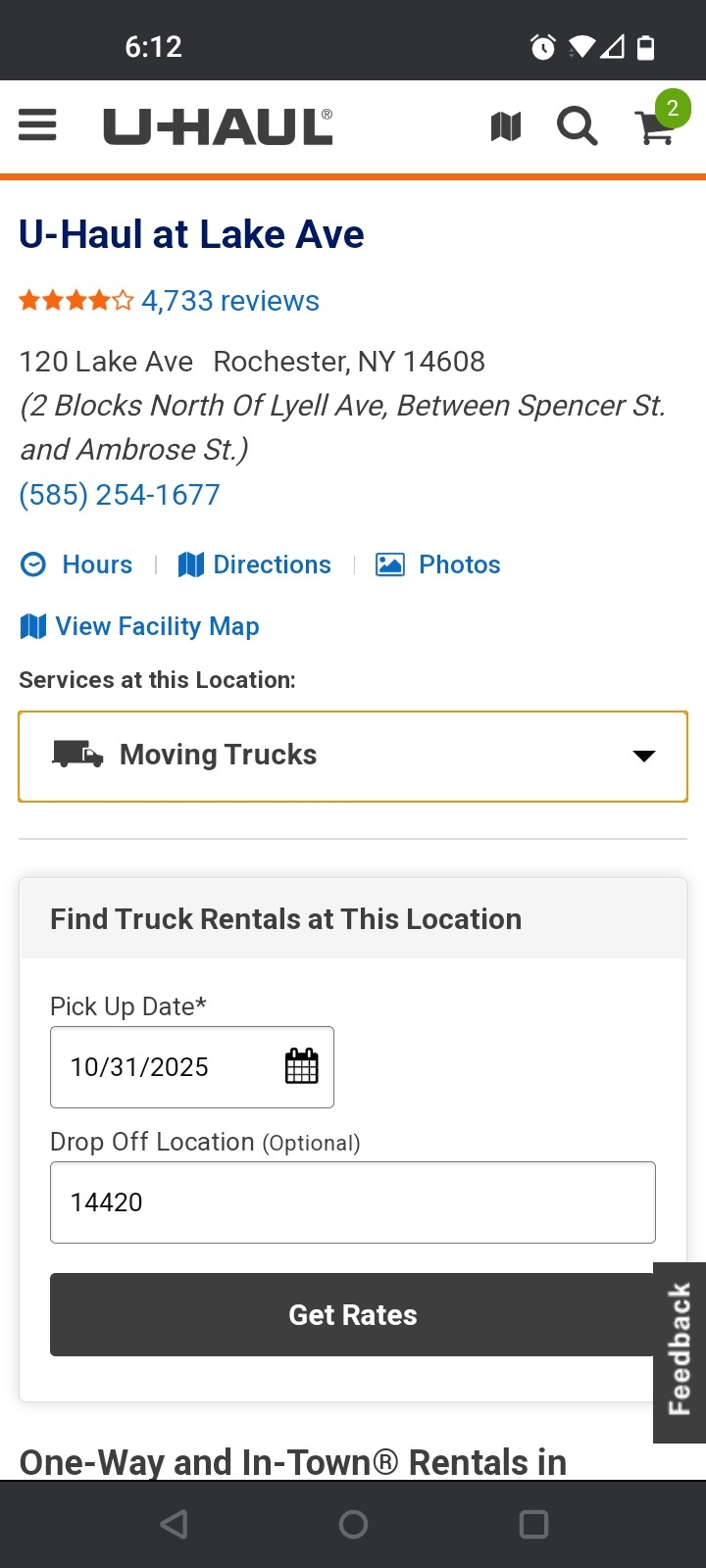Expand the Moving Trucks services dropdown
The width and height of the screenshot is (706, 1568).
tap(353, 756)
